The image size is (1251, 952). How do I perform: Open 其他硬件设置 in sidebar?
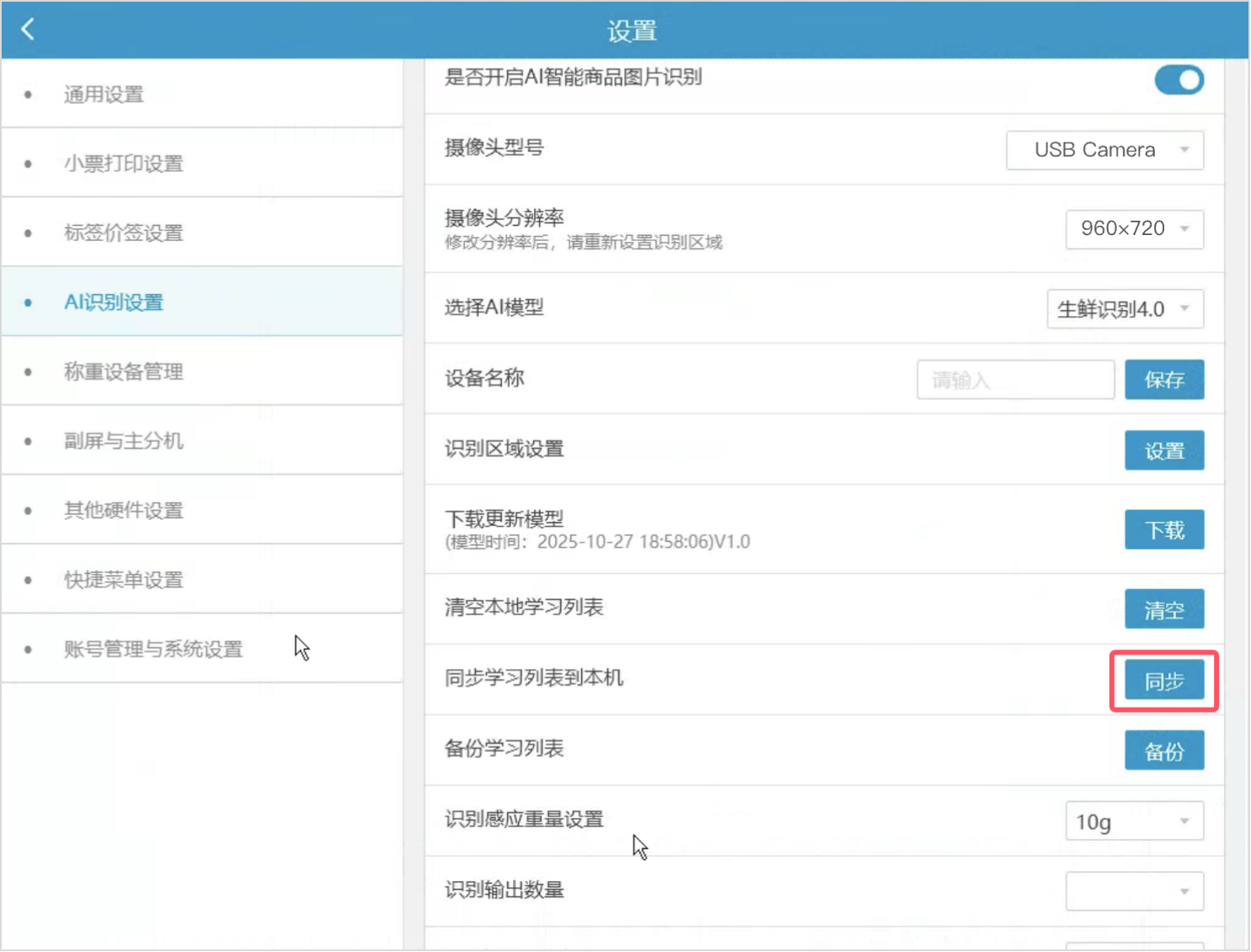[x=202, y=511]
